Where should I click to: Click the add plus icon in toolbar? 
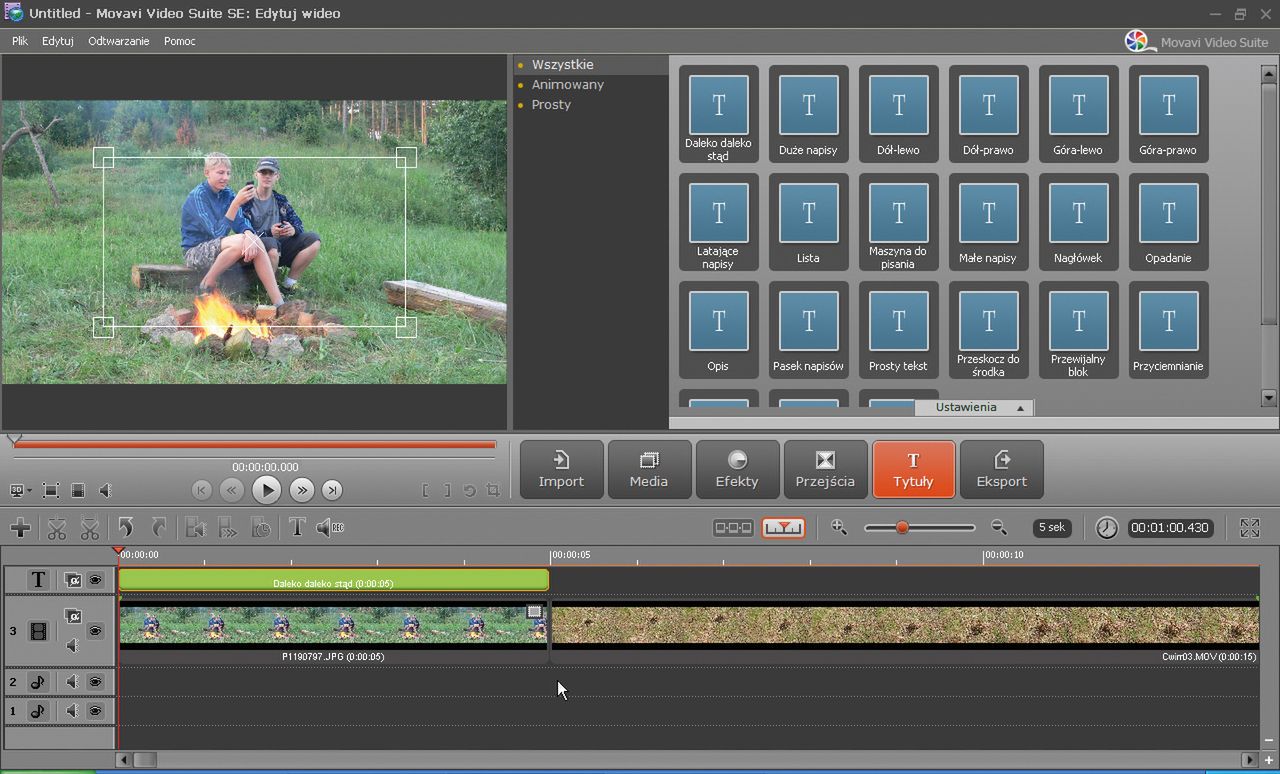pos(20,528)
